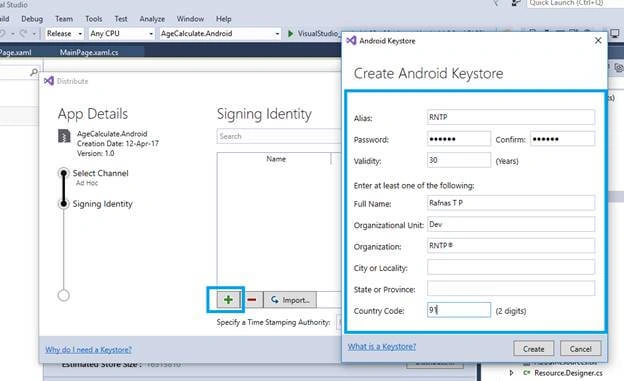624x381 pixels.
Task: Click the 'Version: 1.0' text
Action: click(x=96, y=153)
